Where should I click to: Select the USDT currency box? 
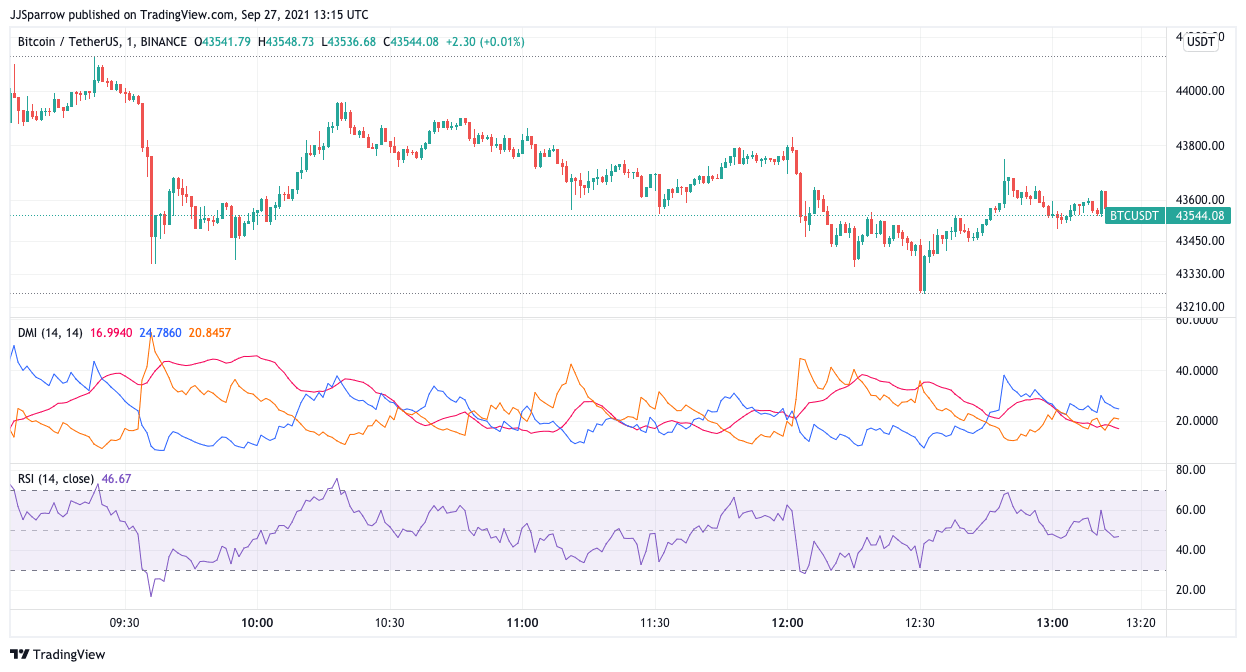(1201, 41)
